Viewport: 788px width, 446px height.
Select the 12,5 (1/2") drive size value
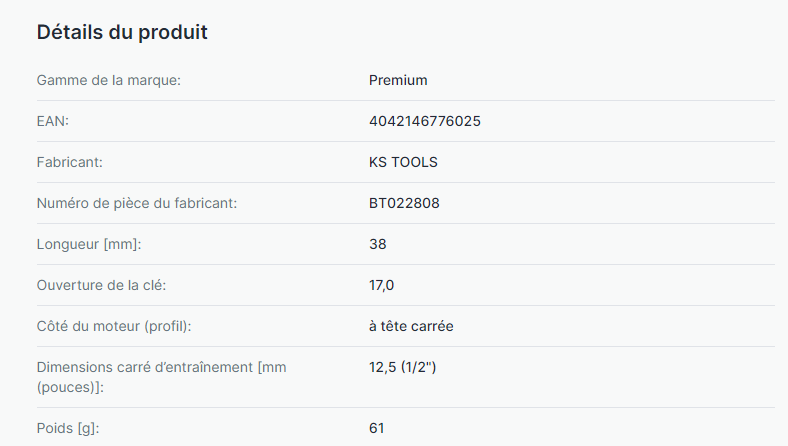coord(403,368)
